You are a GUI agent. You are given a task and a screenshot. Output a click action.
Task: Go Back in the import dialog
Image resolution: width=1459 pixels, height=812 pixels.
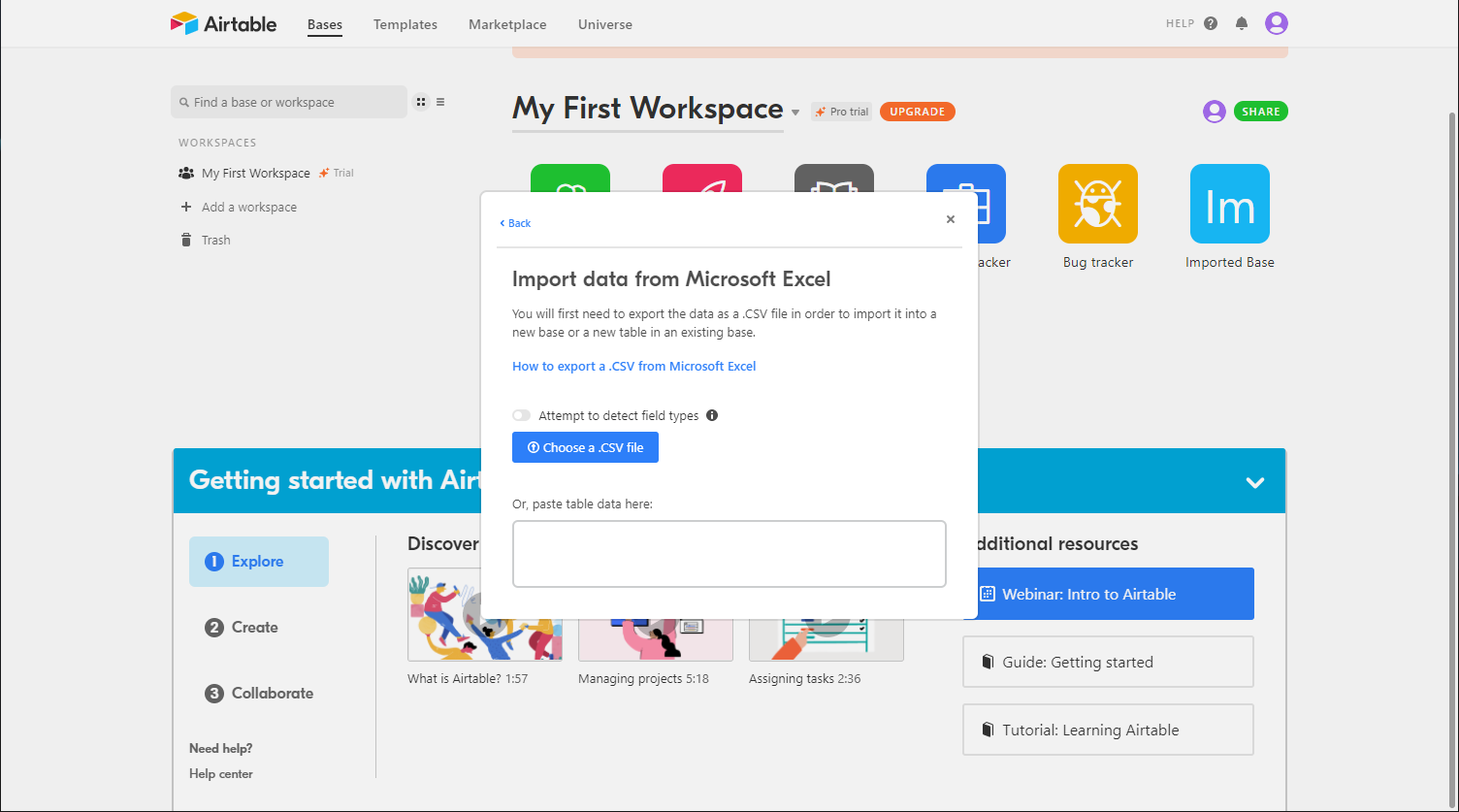(515, 223)
